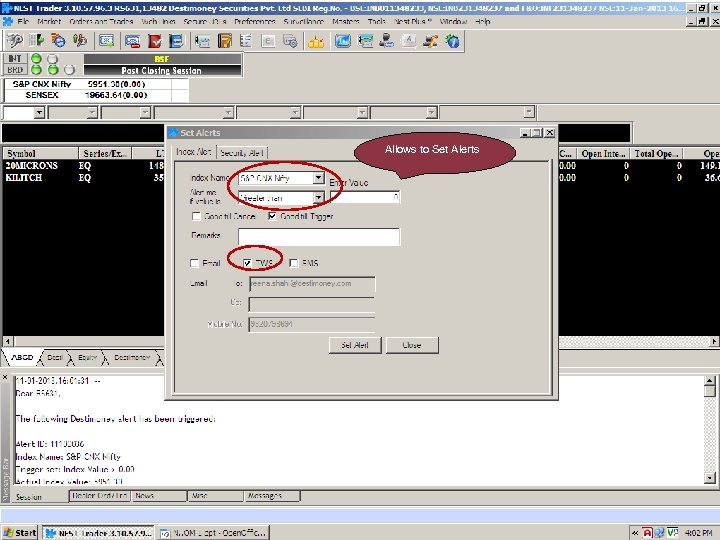Click the globe info toolbar icon

coord(452,41)
